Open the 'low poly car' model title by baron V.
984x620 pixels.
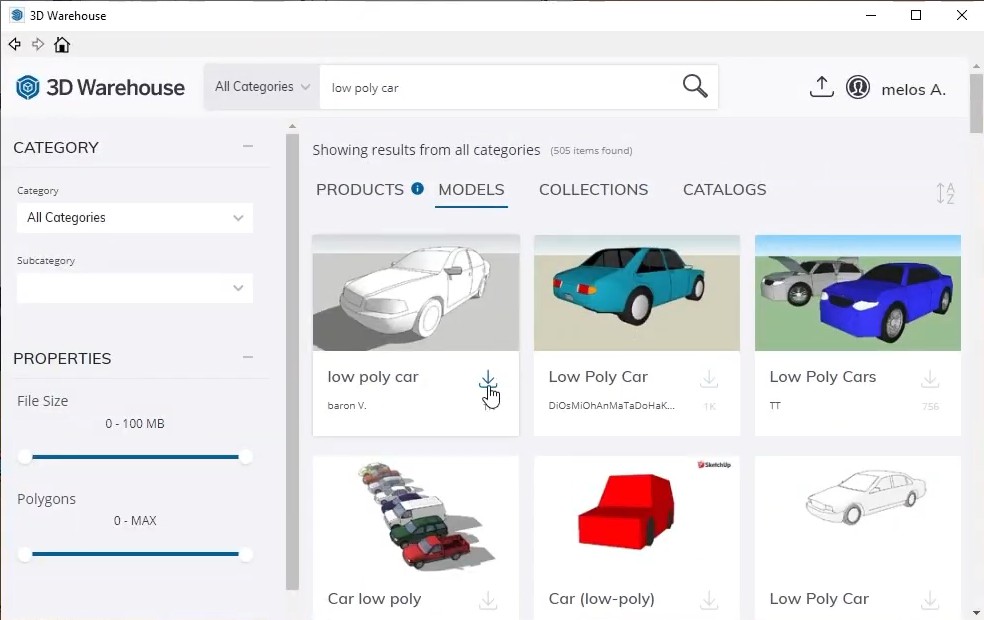click(x=373, y=377)
